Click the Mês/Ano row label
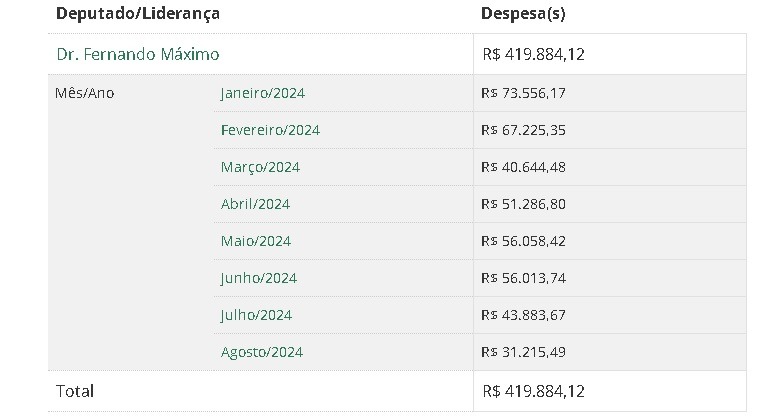 point(85,93)
